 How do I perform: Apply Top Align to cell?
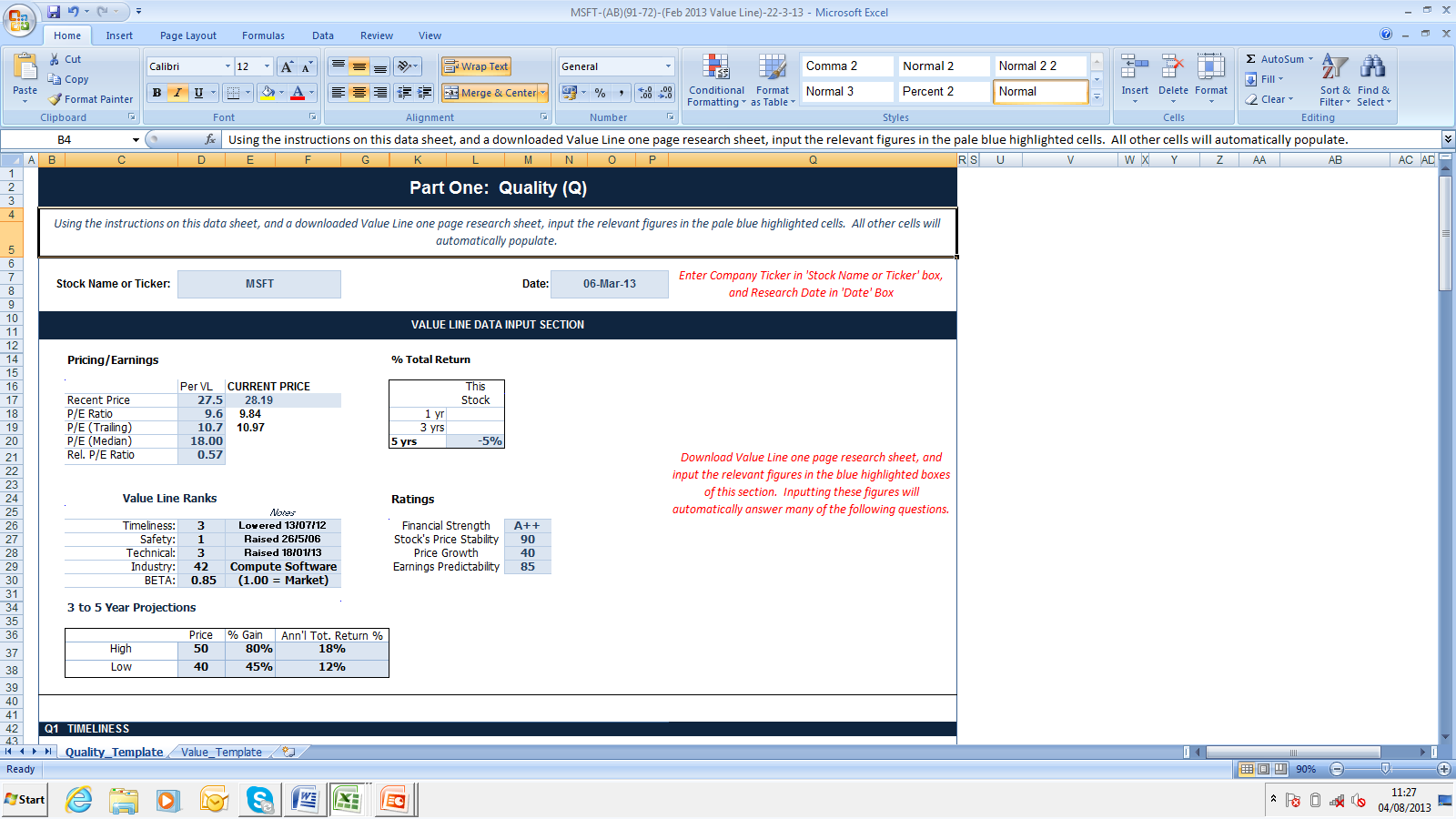click(x=339, y=66)
